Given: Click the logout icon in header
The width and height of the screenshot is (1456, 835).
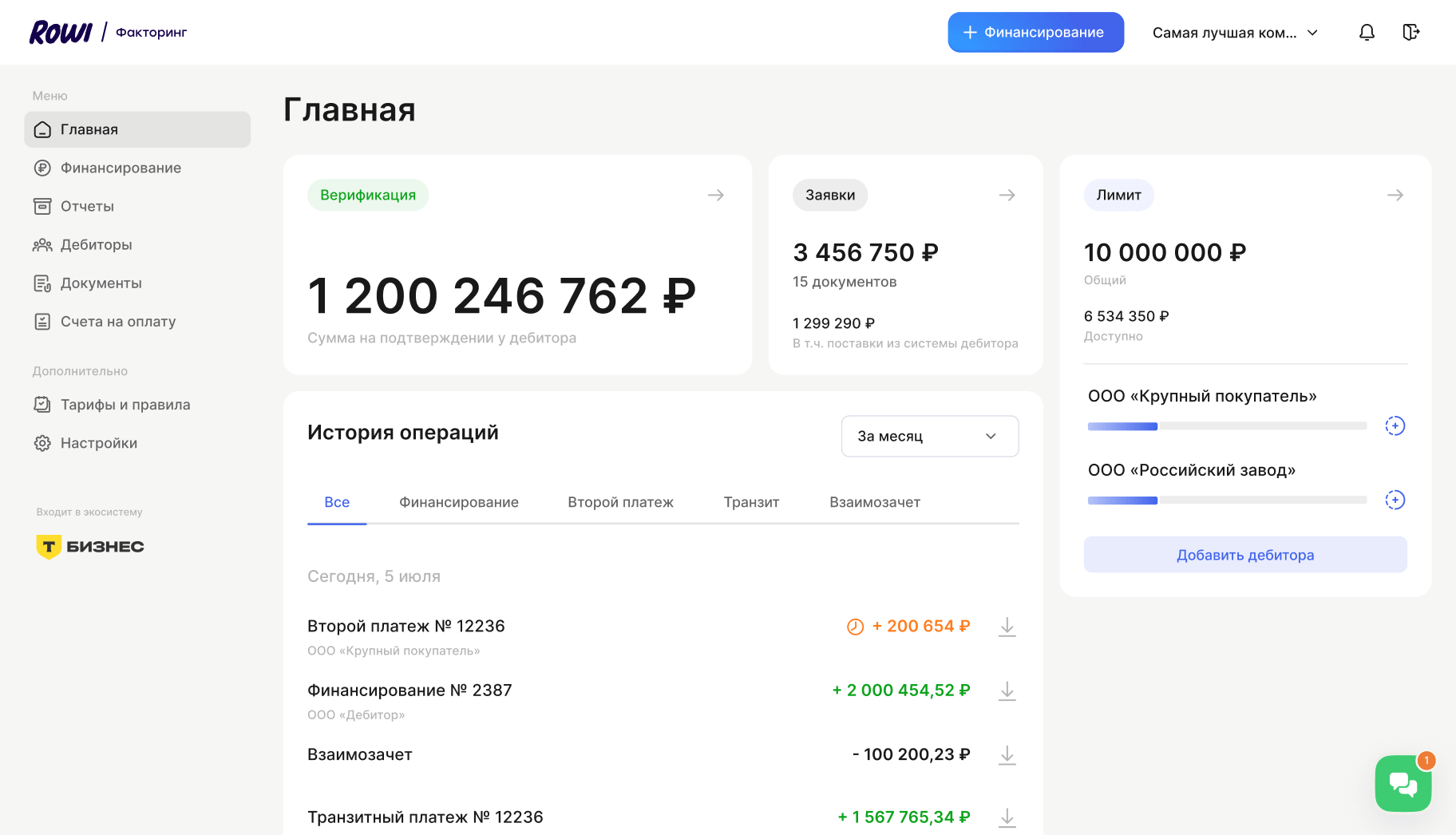Looking at the screenshot, I should tap(1410, 32).
